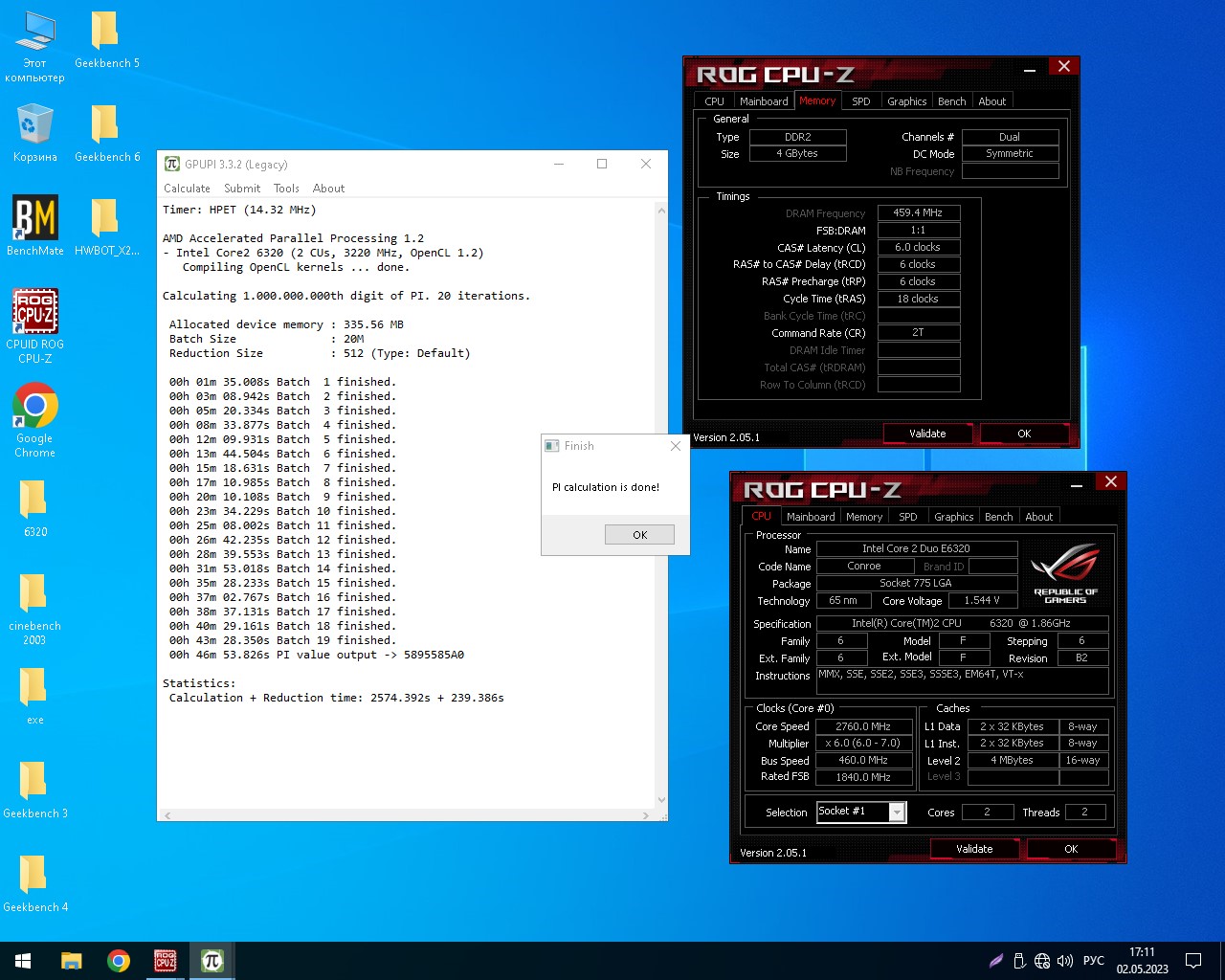Open the Tools menu in GPUPI

point(286,189)
